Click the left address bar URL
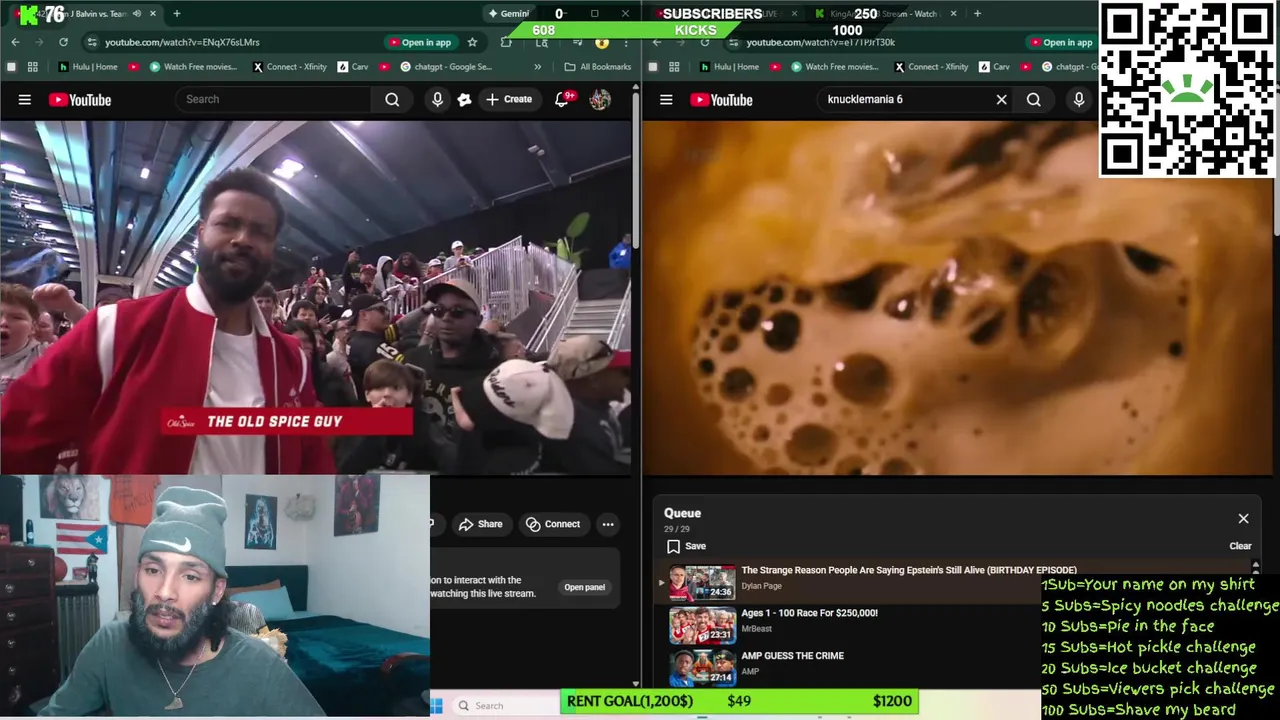Viewport: 1280px width, 720px height. click(182, 42)
